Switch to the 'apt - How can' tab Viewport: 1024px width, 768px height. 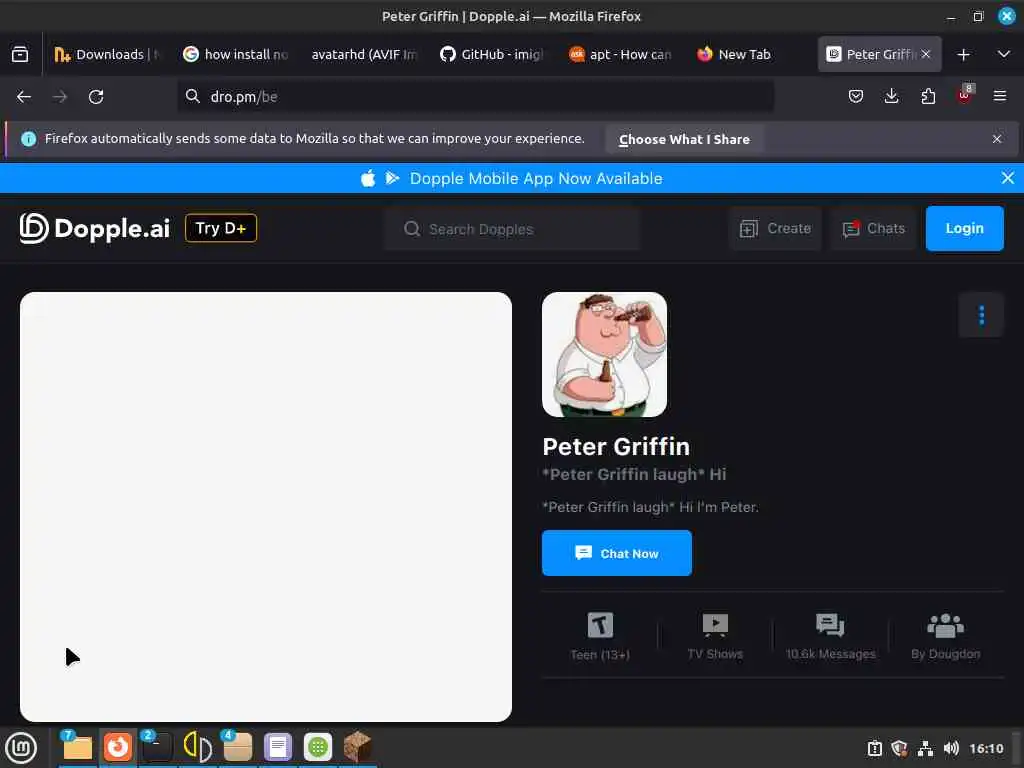(620, 55)
